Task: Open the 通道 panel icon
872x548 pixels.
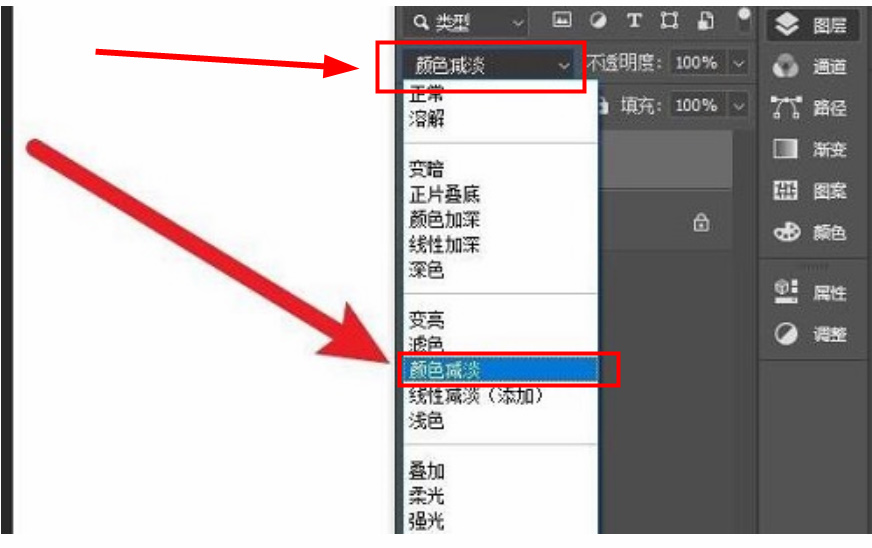Action: 786,66
